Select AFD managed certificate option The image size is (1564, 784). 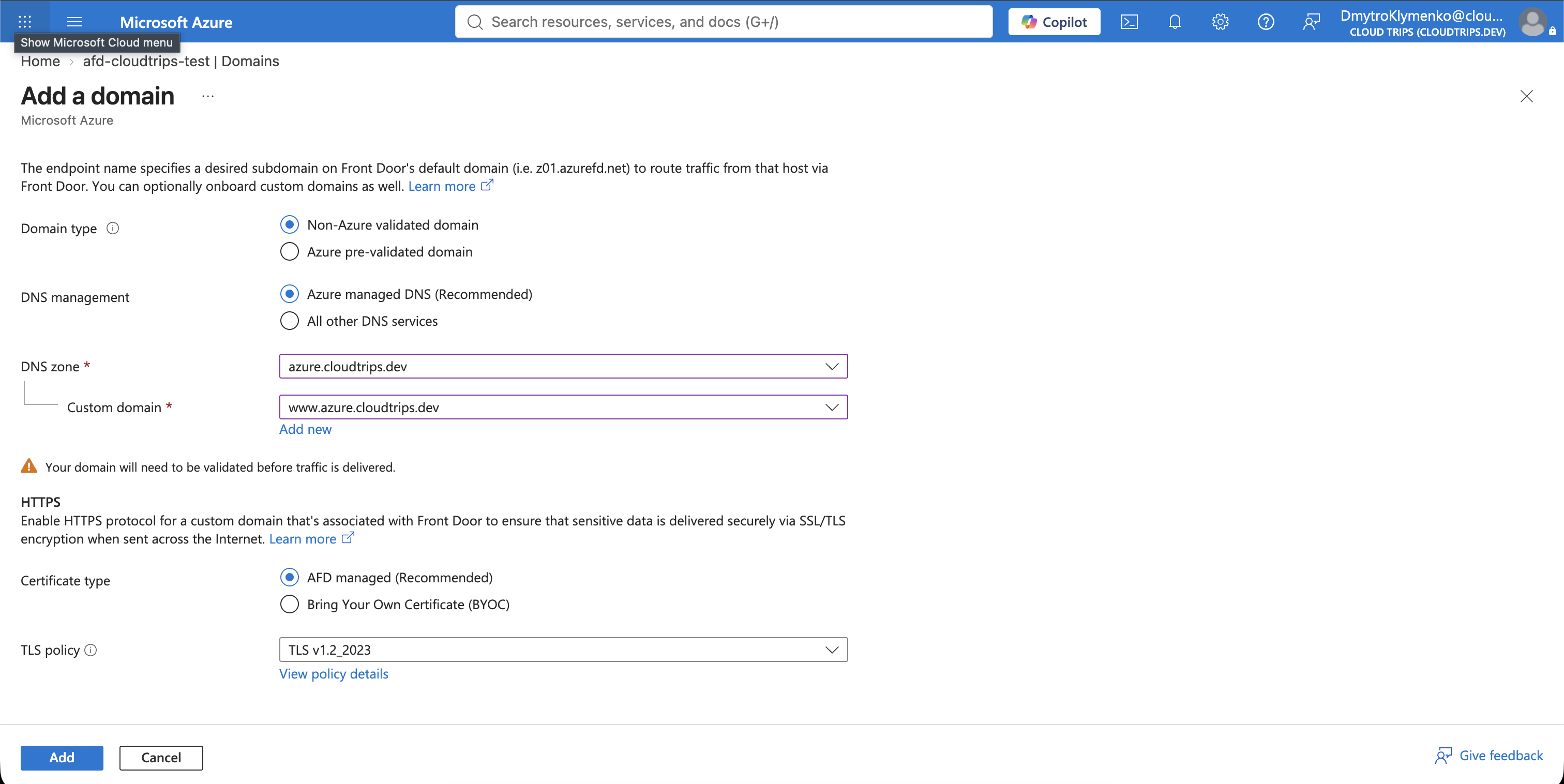click(x=290, y=577)
